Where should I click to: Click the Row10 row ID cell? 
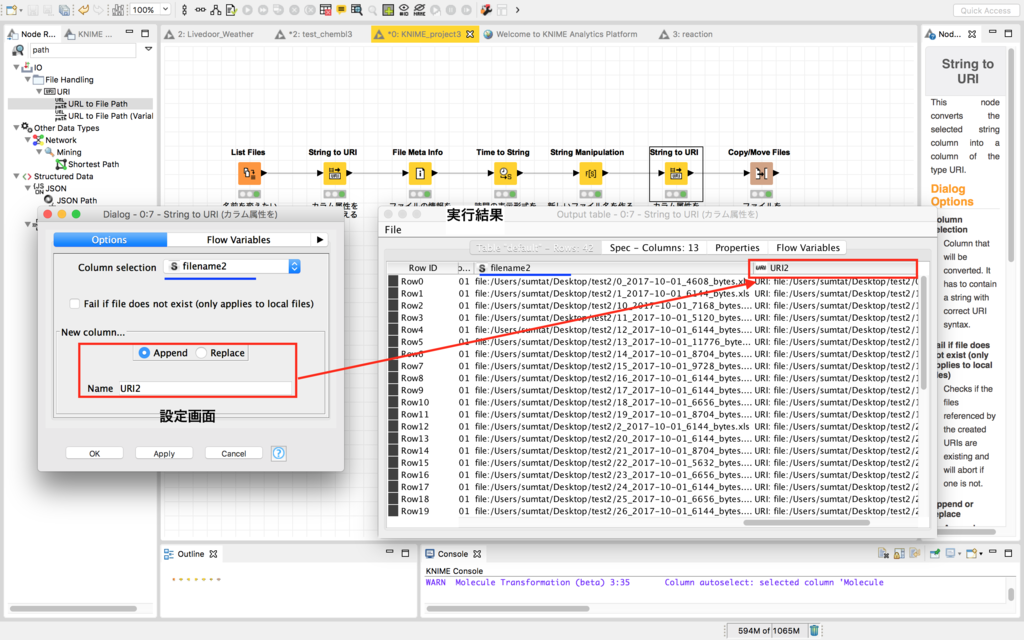click(415, 402)
